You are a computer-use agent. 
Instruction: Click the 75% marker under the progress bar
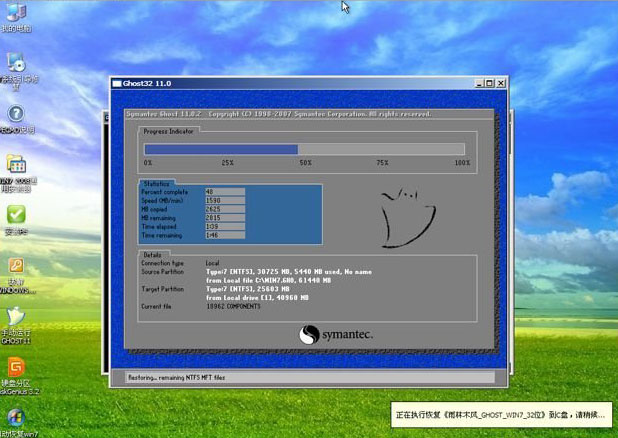pos(382,162)
